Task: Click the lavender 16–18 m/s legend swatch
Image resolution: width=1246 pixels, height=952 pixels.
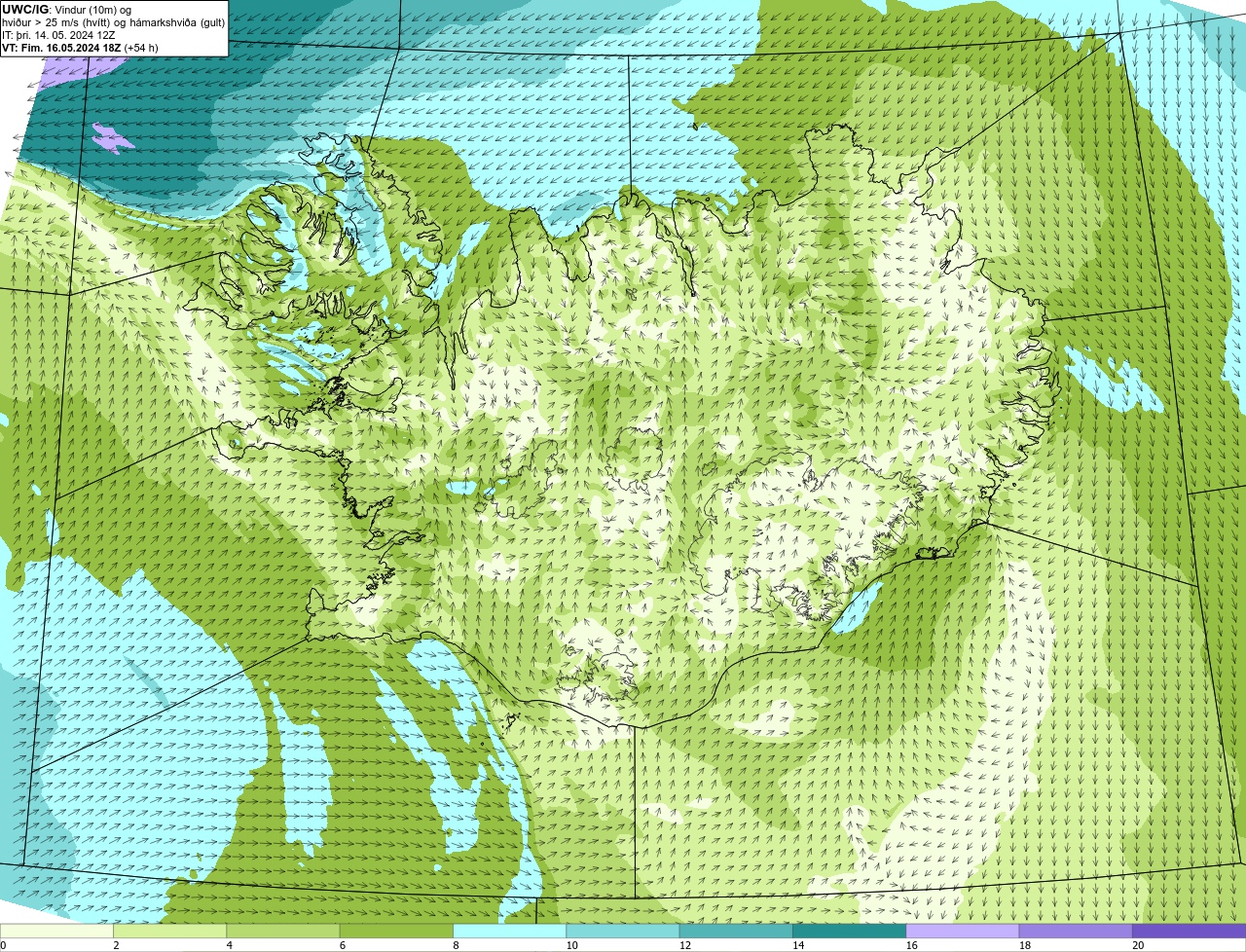Action: [963, 932]
